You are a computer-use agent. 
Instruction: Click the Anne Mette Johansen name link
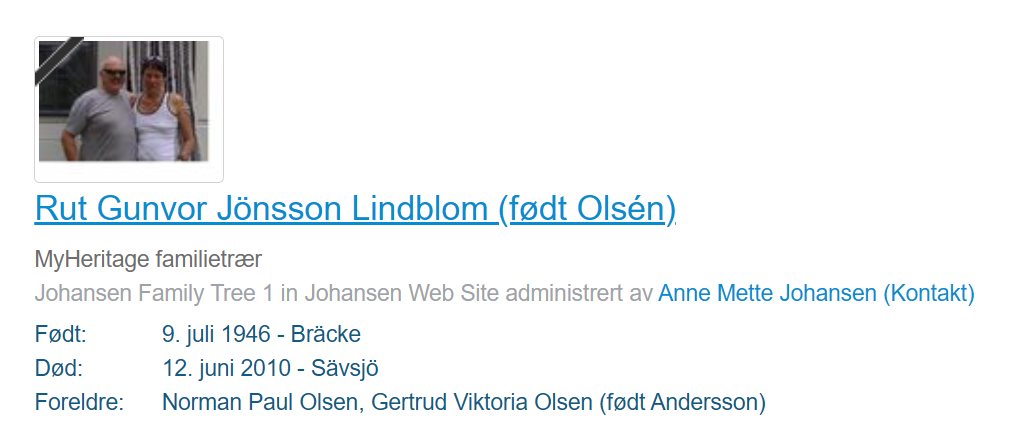(766, 294)
